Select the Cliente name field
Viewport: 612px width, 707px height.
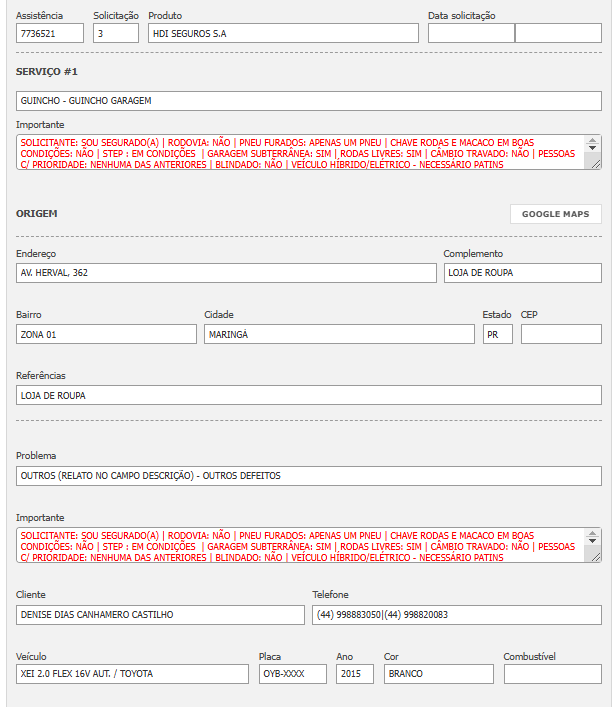click(x=160, y=614)
